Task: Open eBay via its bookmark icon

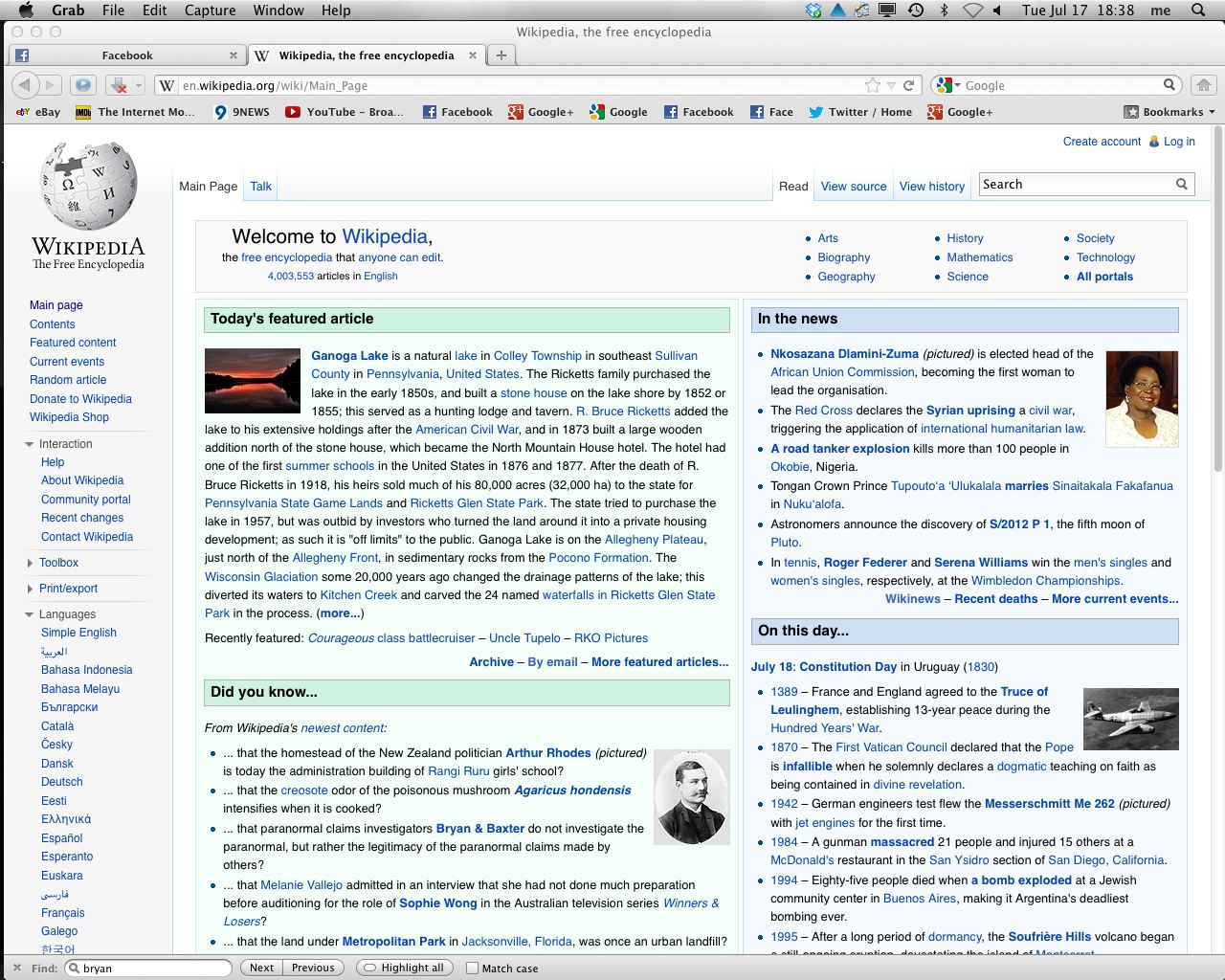Action: (23, 112)
